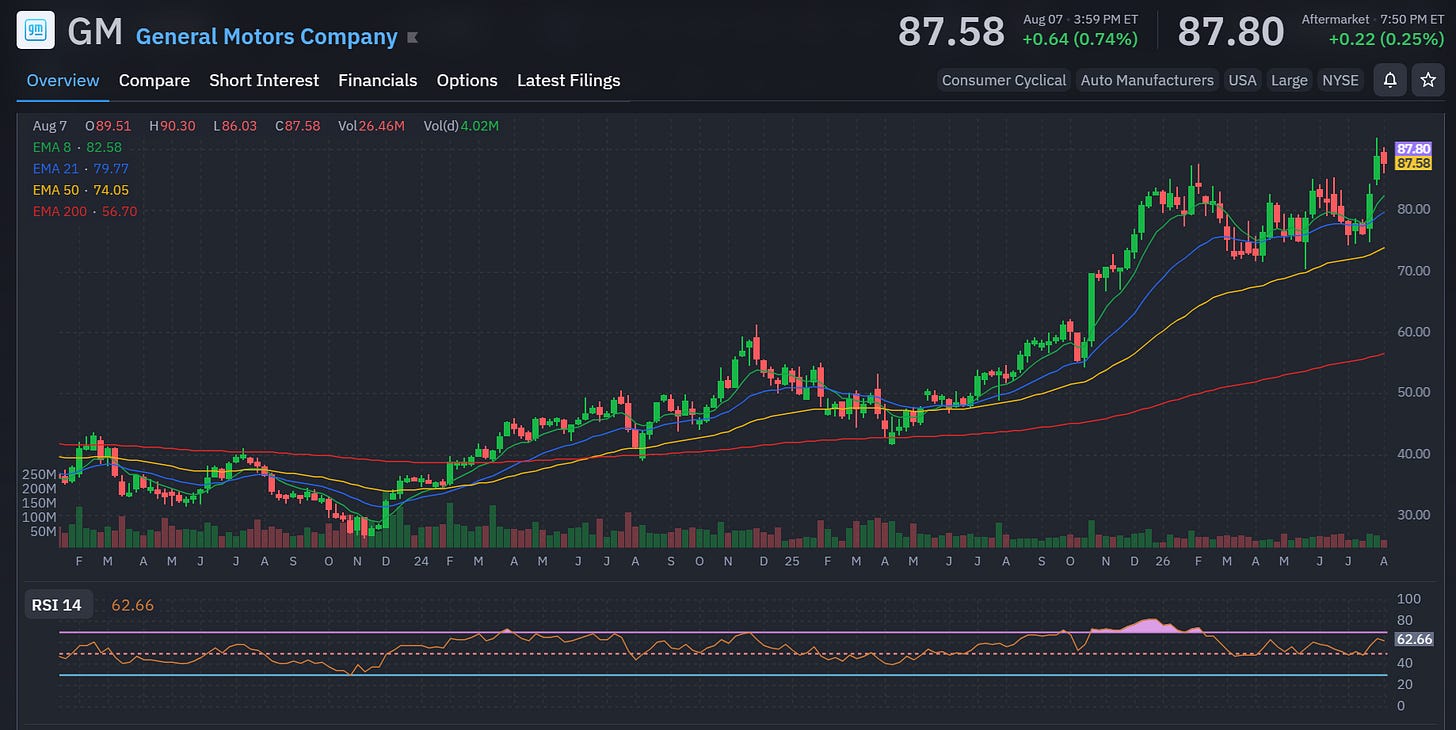Viewport: 1456px width, 730px height.
Task: Open the Short Interest tab
Action: pyautogui.click(x=264, y=80)
